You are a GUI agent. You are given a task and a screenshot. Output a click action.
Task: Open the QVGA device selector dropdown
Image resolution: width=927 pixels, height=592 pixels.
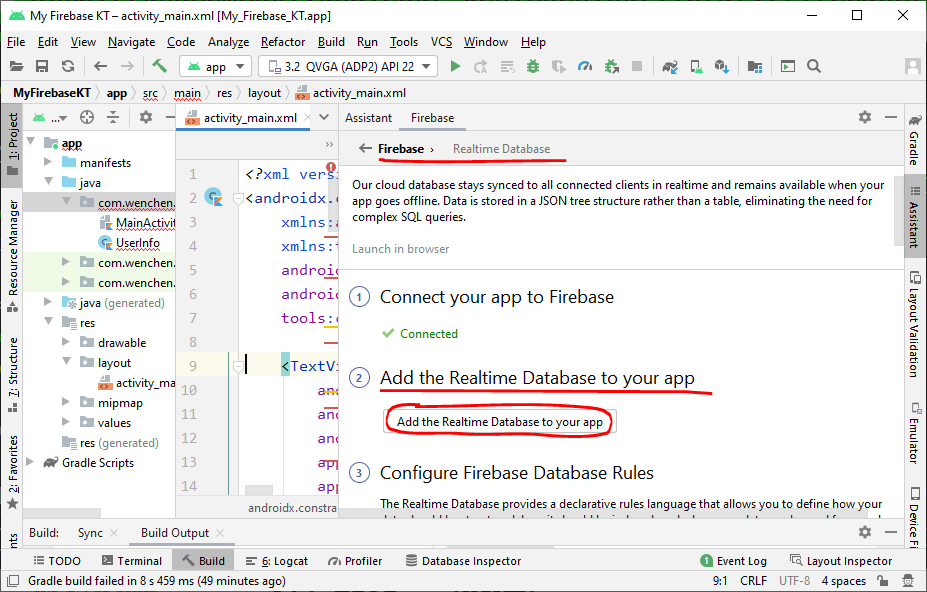(348, 66)
